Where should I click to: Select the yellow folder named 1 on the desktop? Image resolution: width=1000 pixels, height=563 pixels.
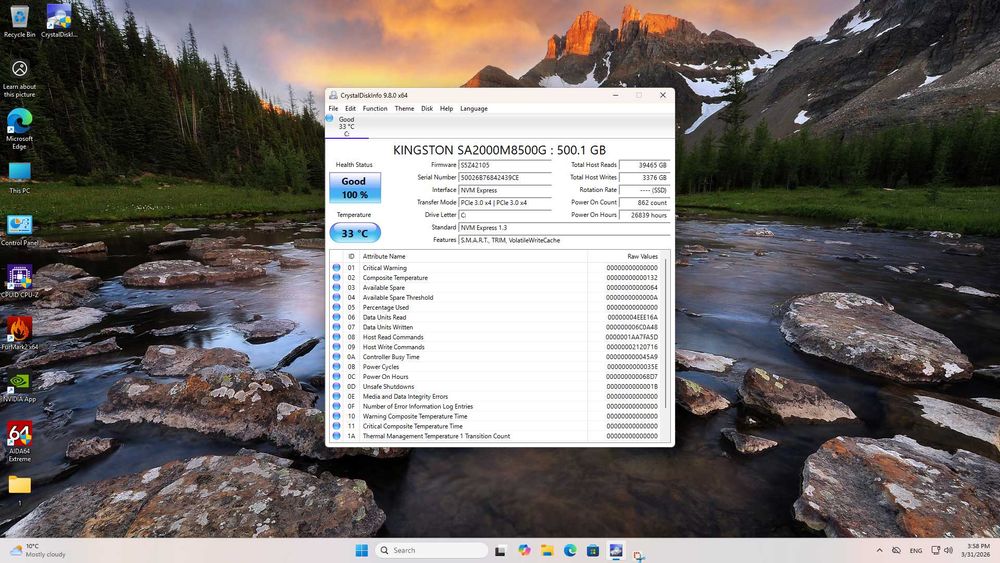coord(19,490)
